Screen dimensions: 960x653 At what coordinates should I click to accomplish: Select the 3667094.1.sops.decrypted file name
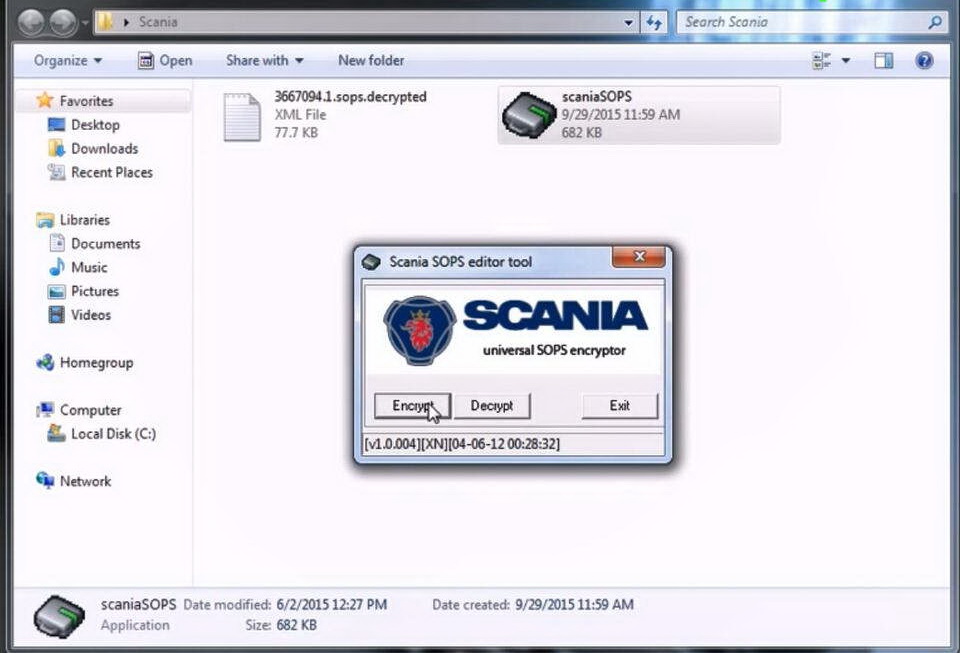pos(350,97)
